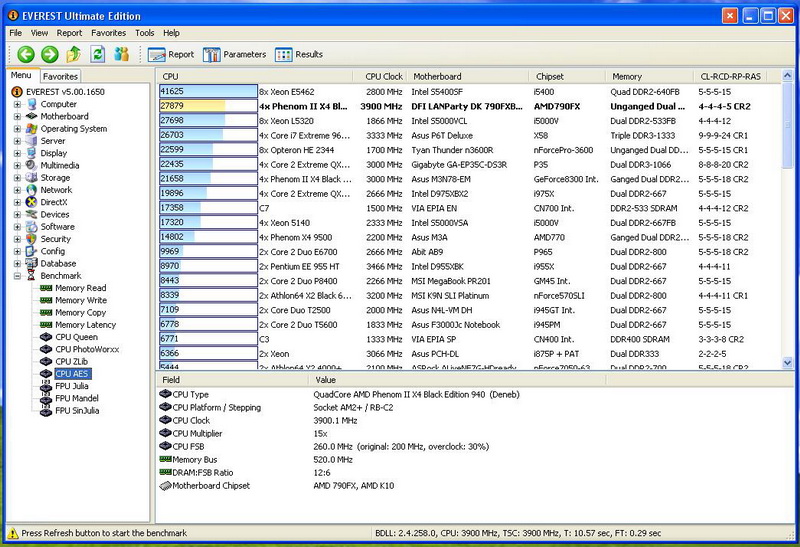Expand the Storage tree node
Viewport: 800px width, 547px height.
(x=17, y=178)
